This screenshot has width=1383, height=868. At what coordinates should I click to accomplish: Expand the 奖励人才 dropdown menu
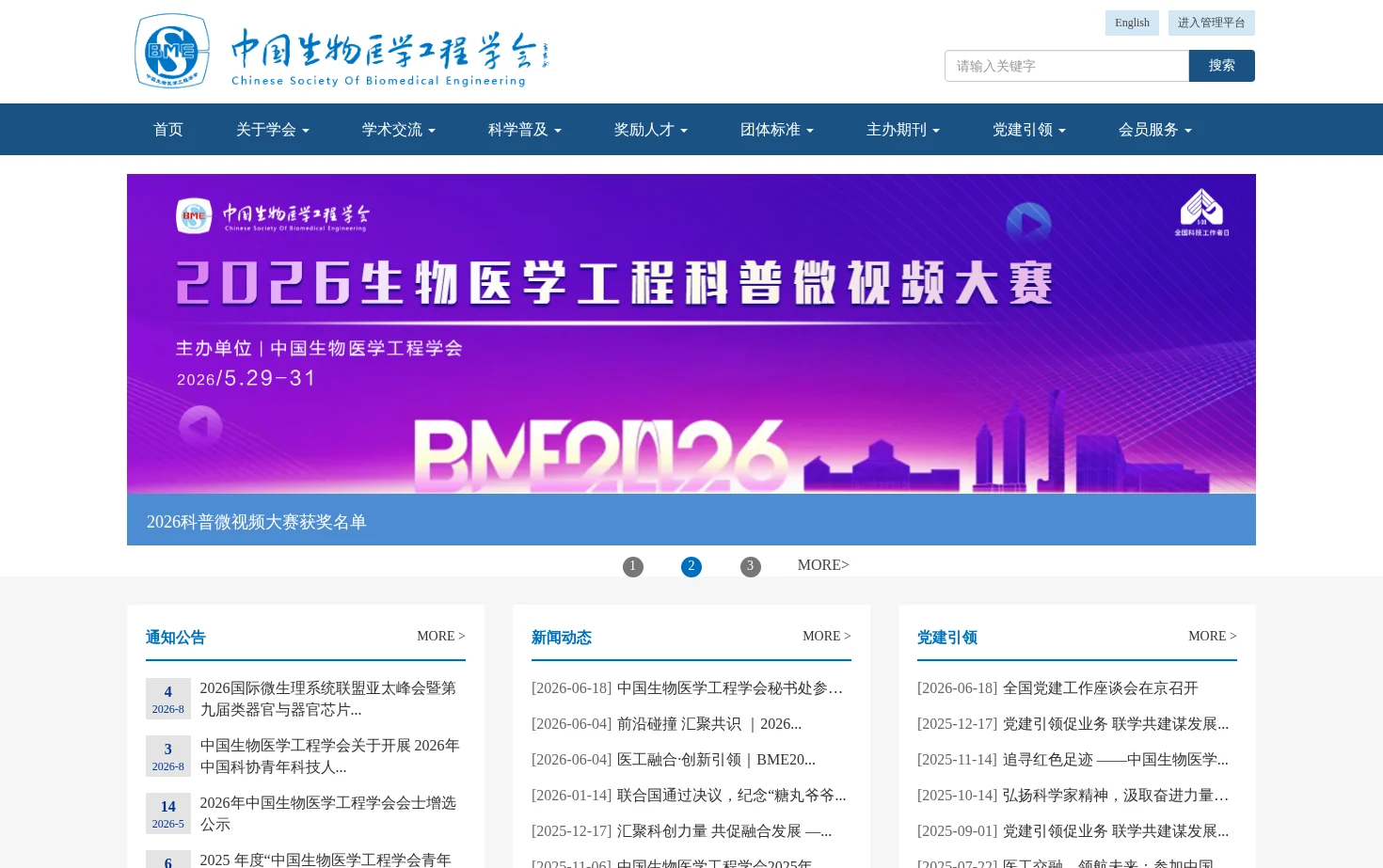click(651, 130)
